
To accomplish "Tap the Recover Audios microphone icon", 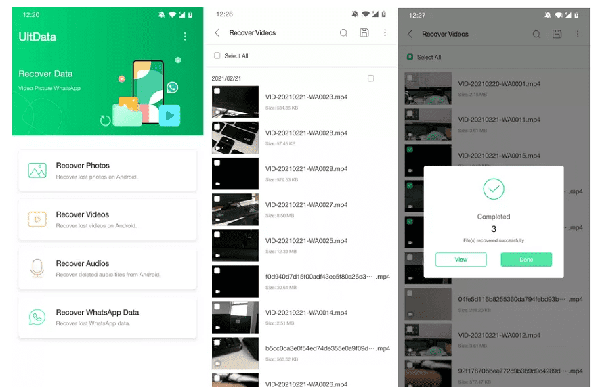I will [37, 268].
